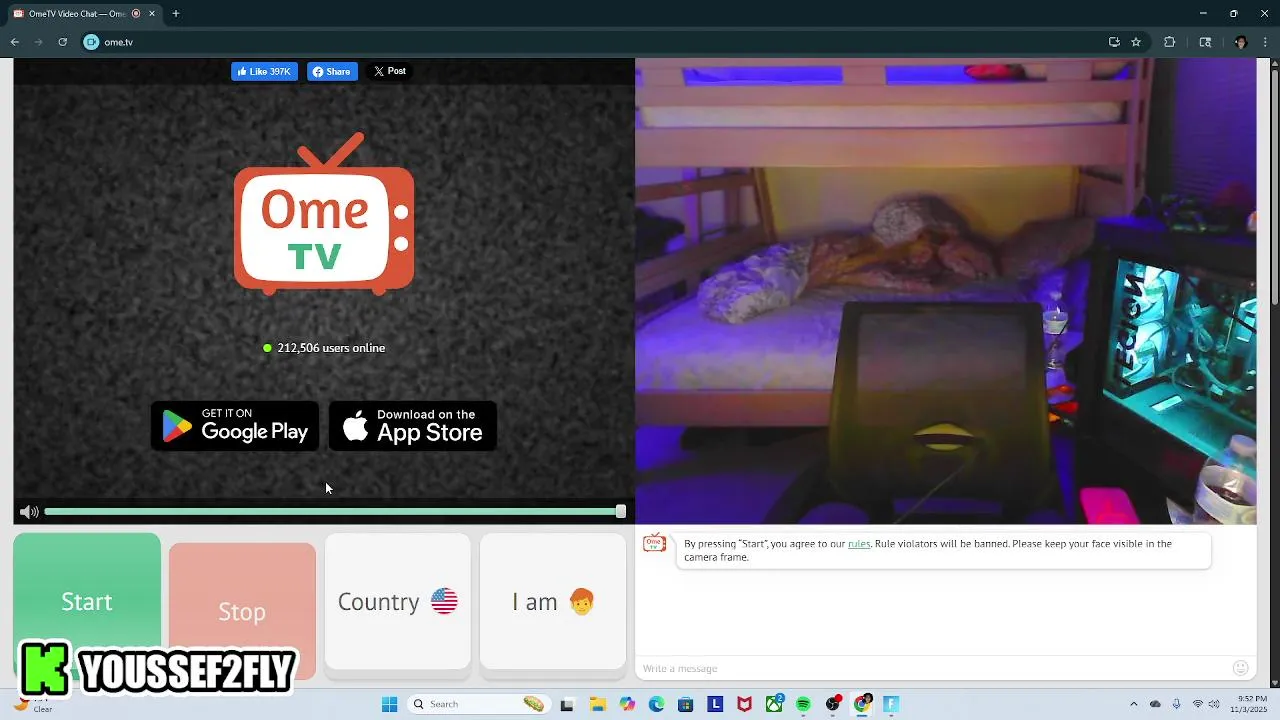Open Task View on taskbar
This screenshot has height=720, width=1280.
567,704
